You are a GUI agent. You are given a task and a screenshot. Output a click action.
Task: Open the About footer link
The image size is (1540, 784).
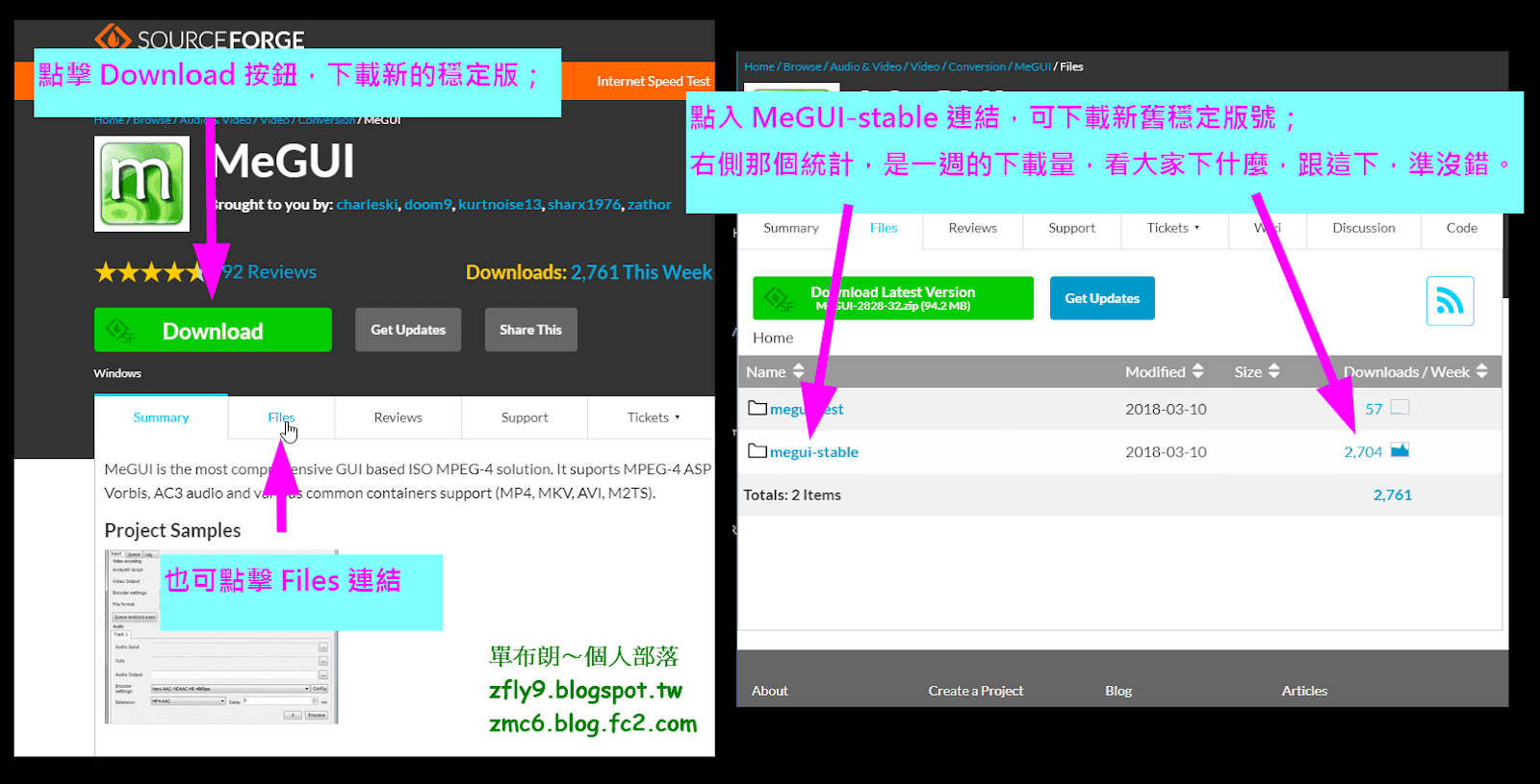[x=770, y=691]
